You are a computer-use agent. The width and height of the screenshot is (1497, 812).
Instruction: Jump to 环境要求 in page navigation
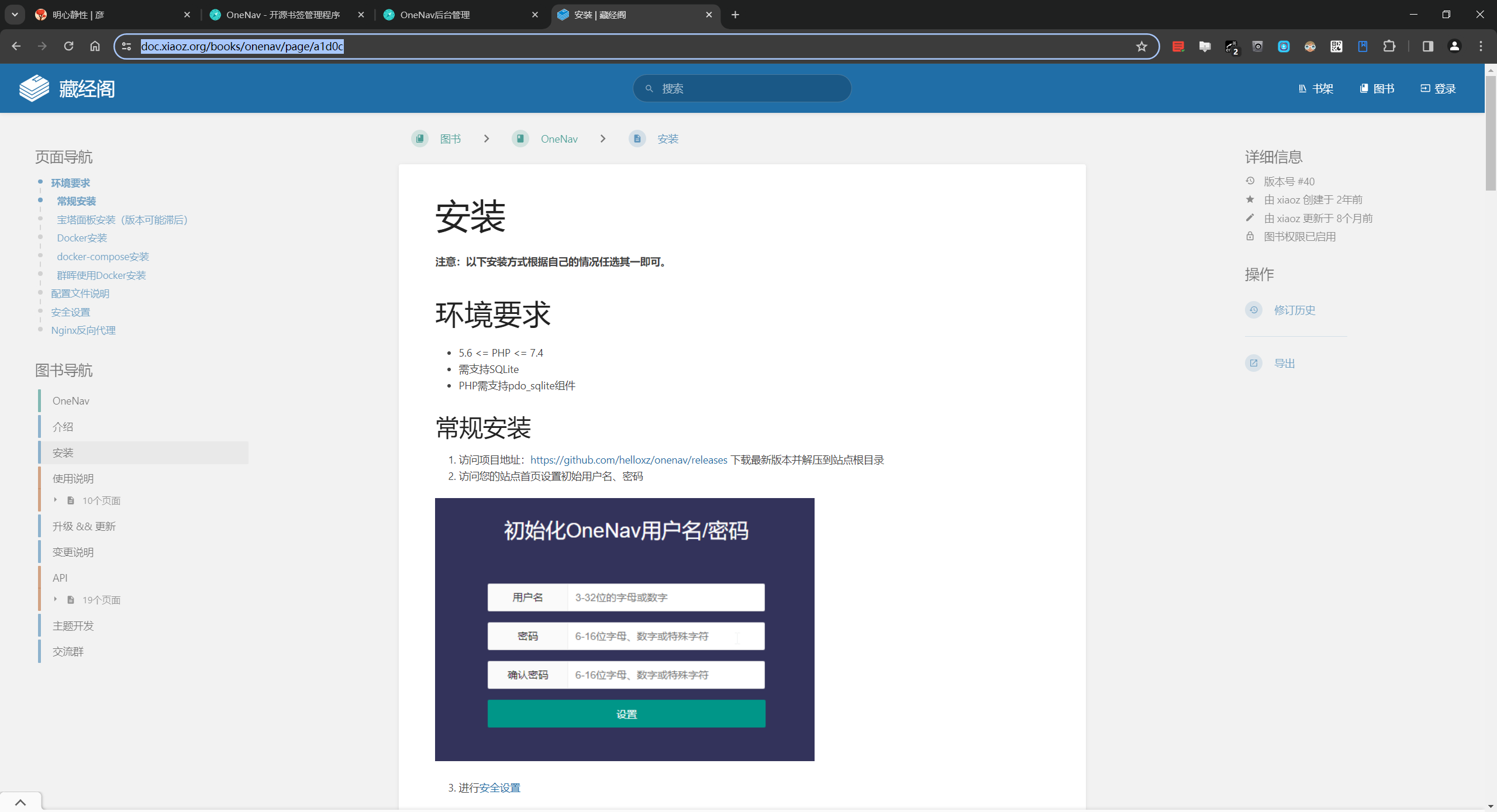click(x=70, y=183)
